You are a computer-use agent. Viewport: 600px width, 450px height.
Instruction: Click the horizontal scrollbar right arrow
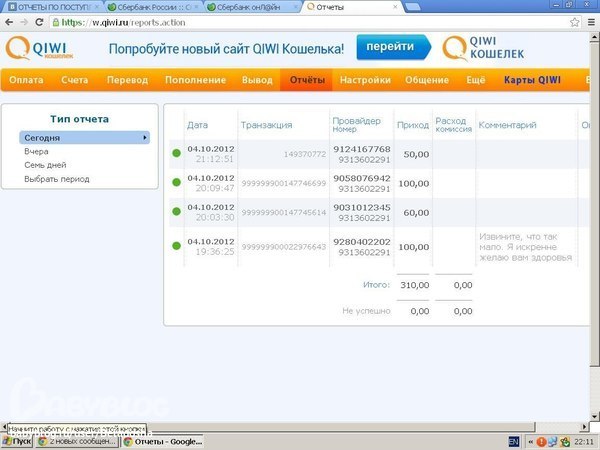[584, 426]
